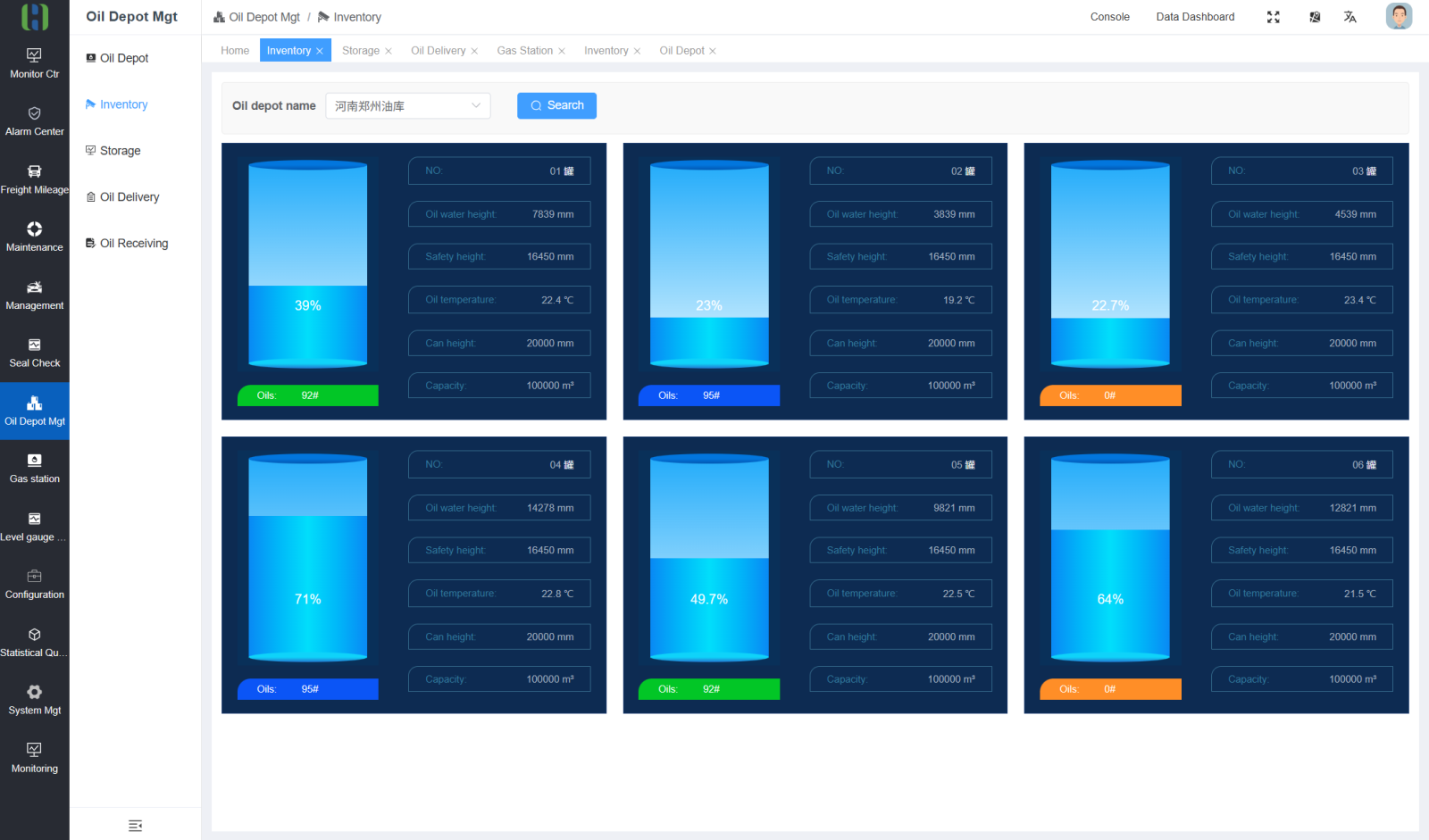Viewport: 1429px width, 840px height.
Task: Collapse the submenu using the fold icon
Action: [x=135, y=826]
